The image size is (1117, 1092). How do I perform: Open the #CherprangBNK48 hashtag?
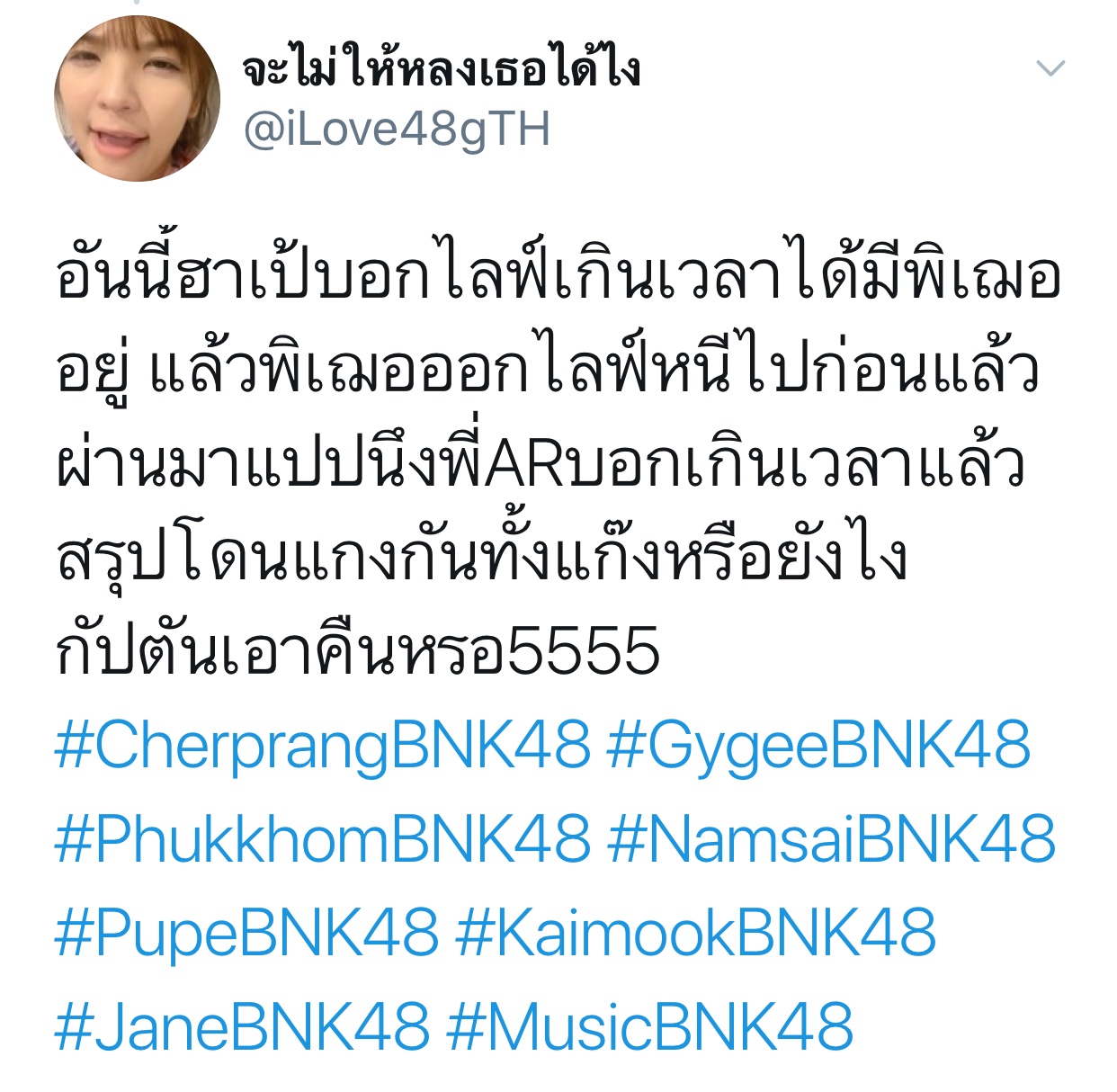(323, 747)
